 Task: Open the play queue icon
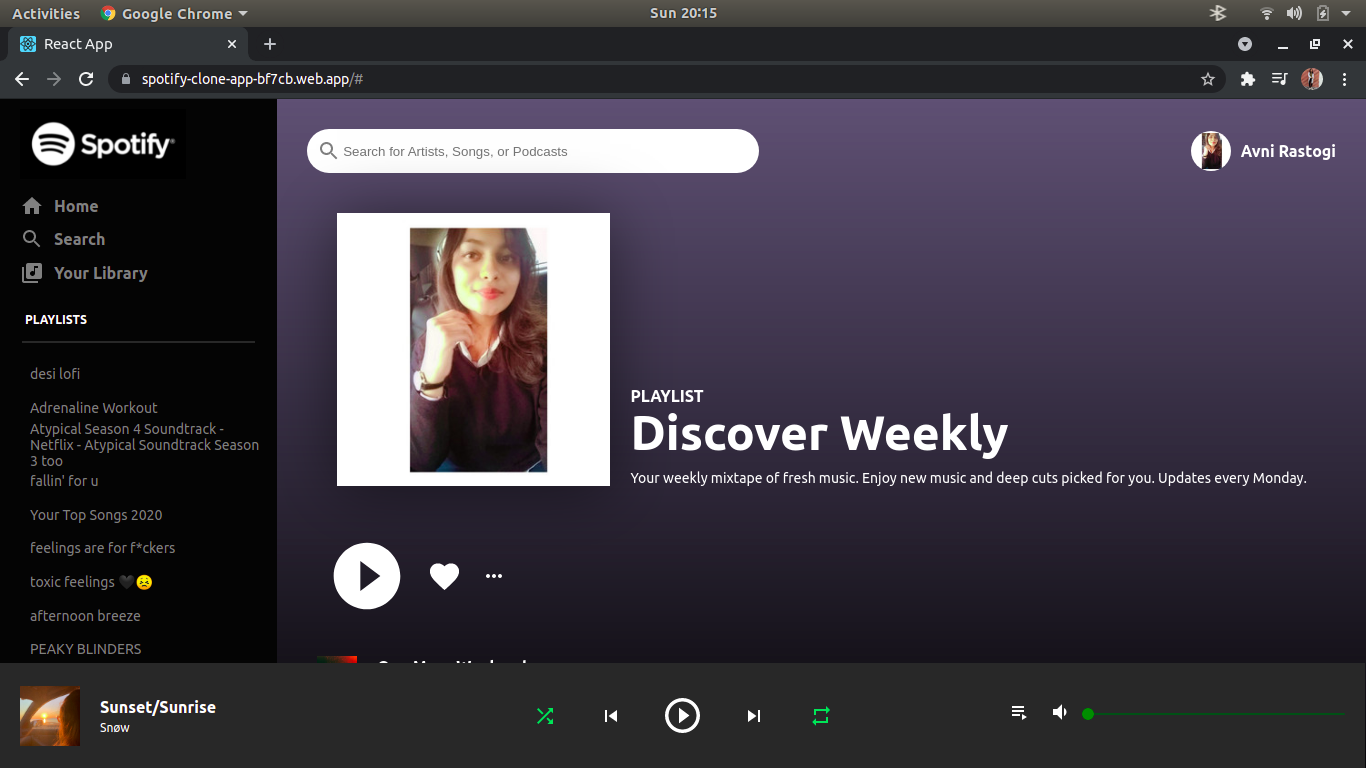point(1018,712)
